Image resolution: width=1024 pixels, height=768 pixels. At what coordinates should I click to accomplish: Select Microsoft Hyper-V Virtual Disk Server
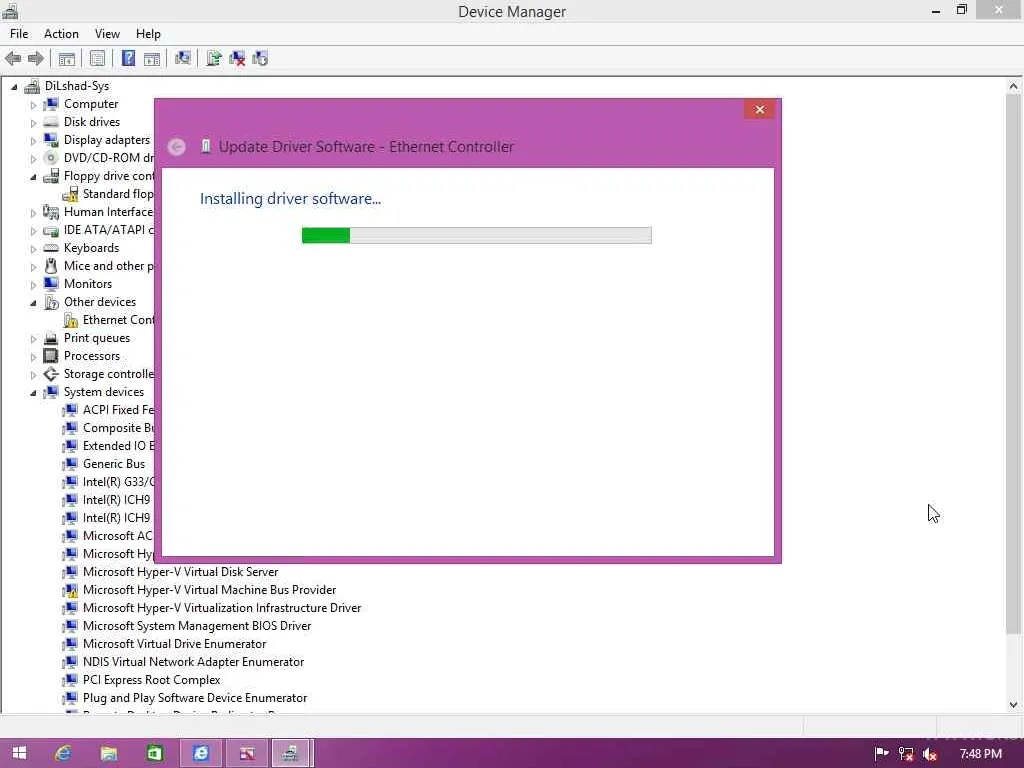180,572
